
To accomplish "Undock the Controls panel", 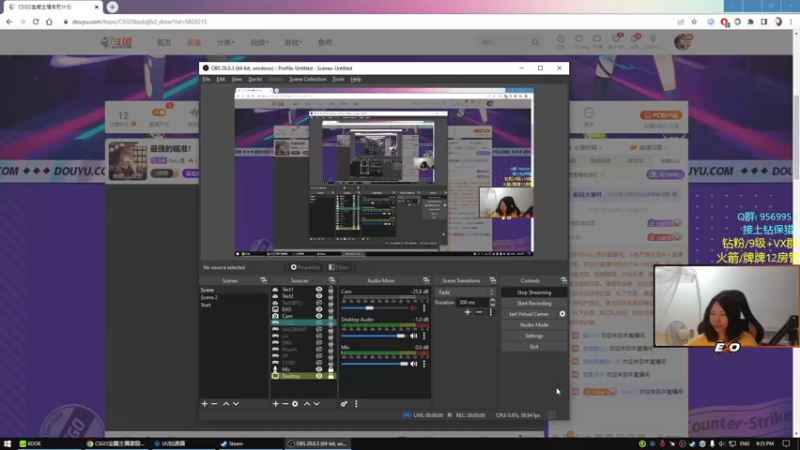I will (564, 280).
